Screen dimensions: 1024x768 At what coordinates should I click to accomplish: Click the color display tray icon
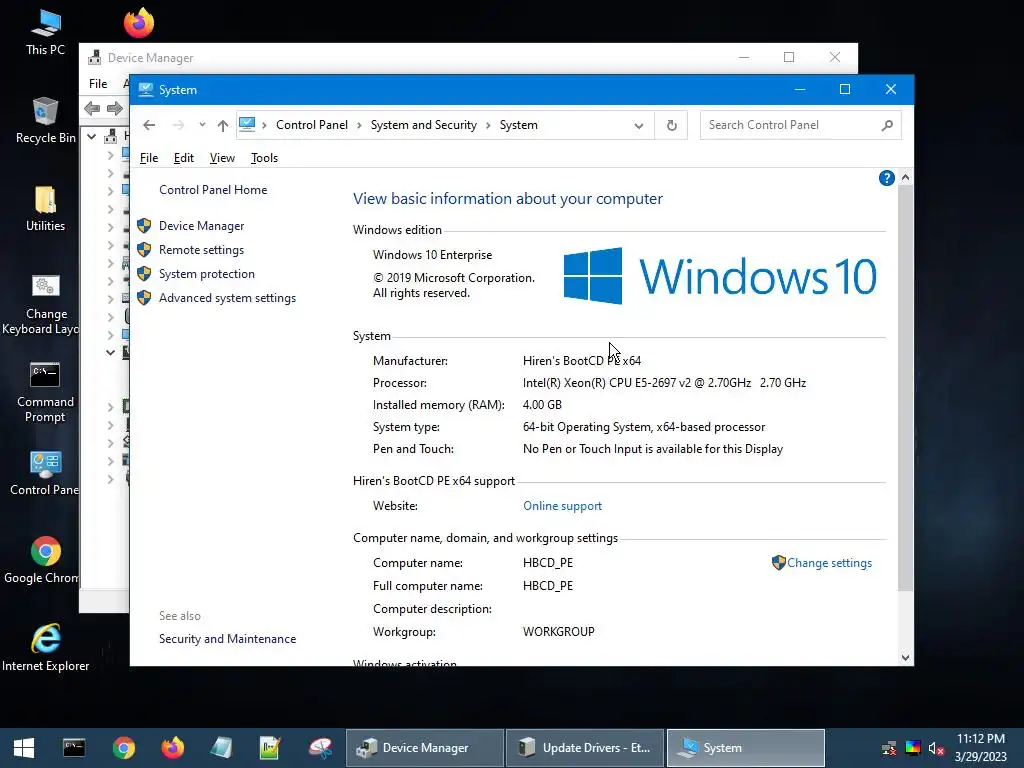913,748
